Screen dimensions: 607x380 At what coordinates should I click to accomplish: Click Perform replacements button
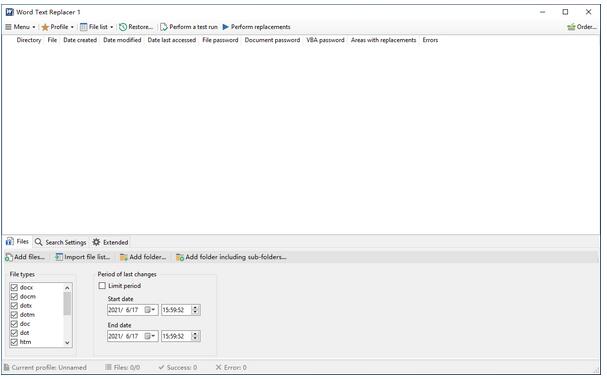[x=256, y=27]
